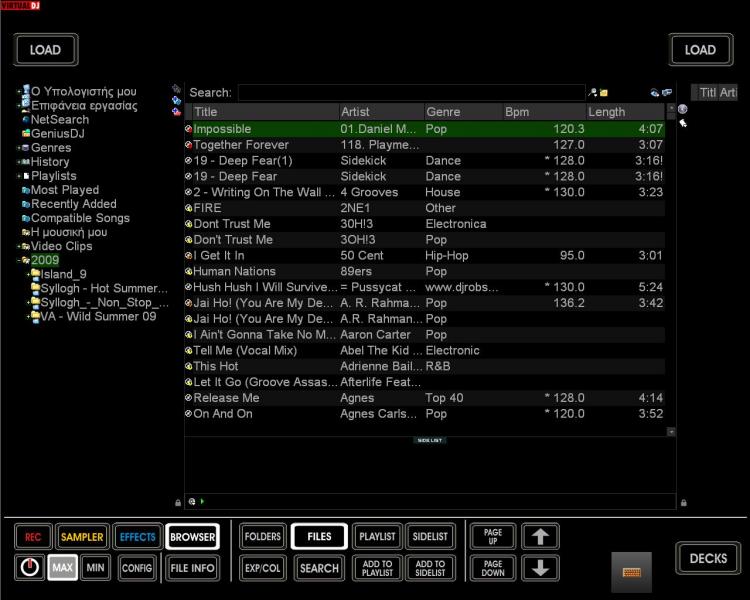
Task: Select the BROWSER tab
Action: (192, 537)
